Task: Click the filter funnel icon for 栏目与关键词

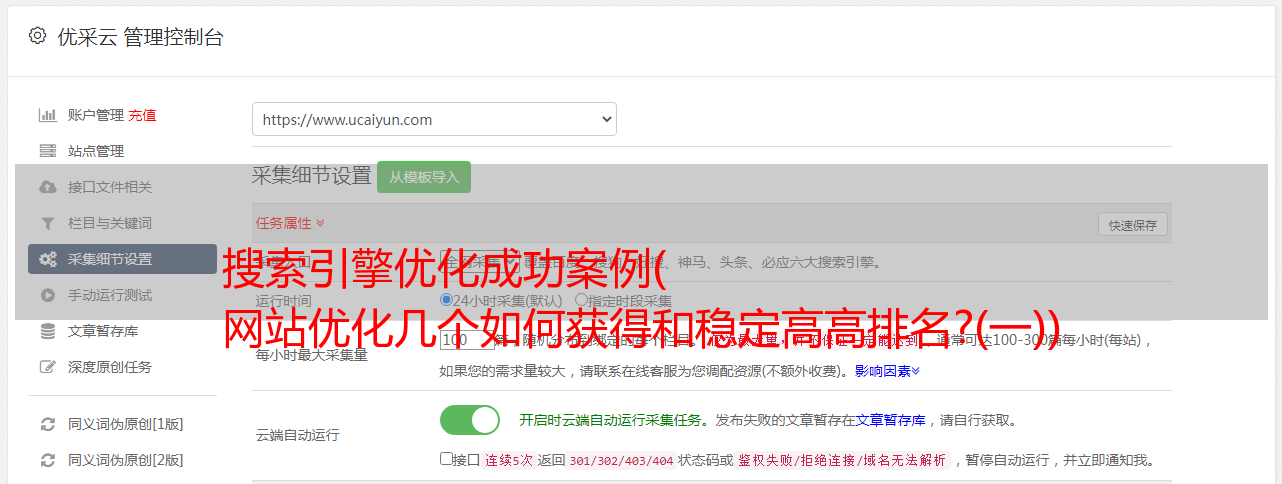Action: pyautogui.click(x=47, y=223)
